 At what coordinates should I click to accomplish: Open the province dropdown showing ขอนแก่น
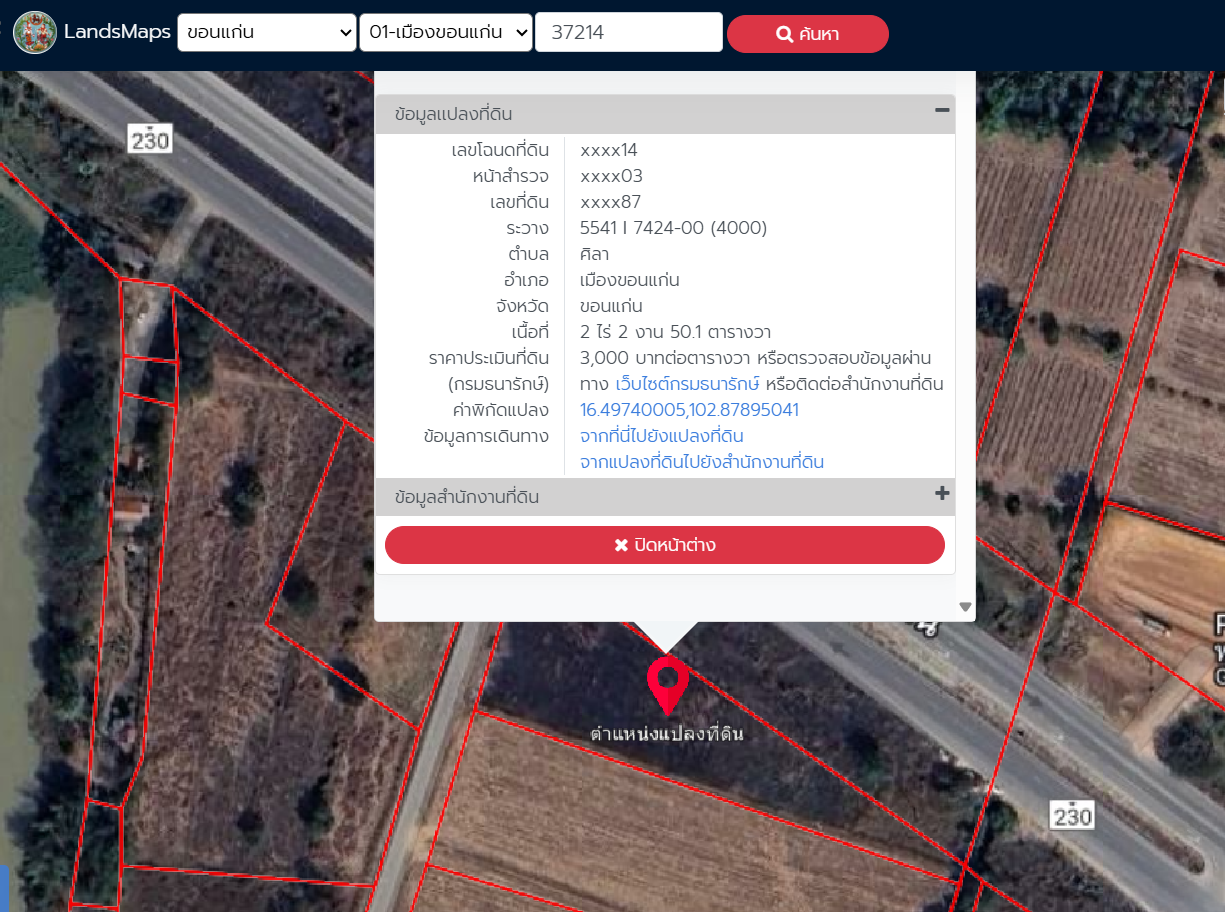267,33
